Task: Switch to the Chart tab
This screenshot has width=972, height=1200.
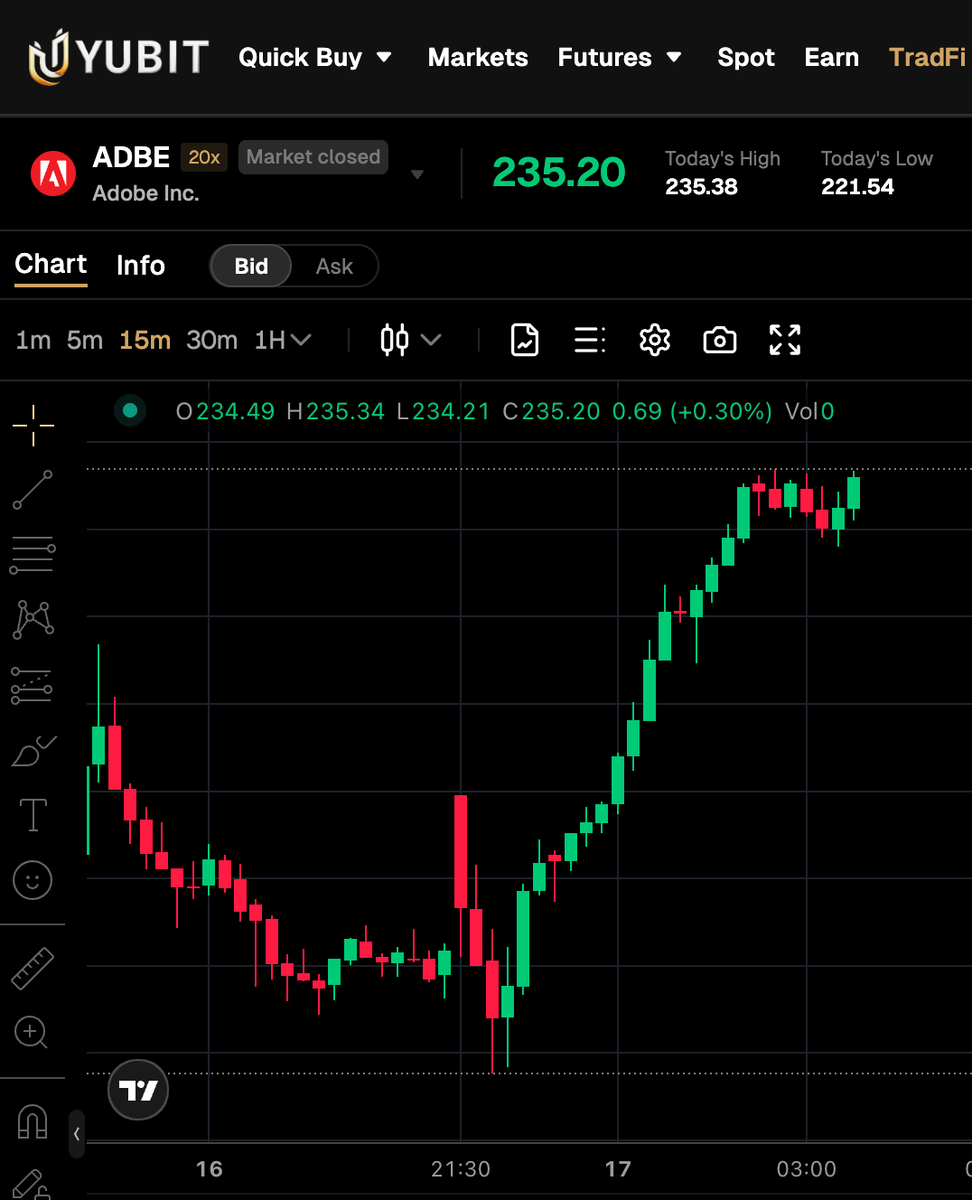Action: (x=51, y=264)
